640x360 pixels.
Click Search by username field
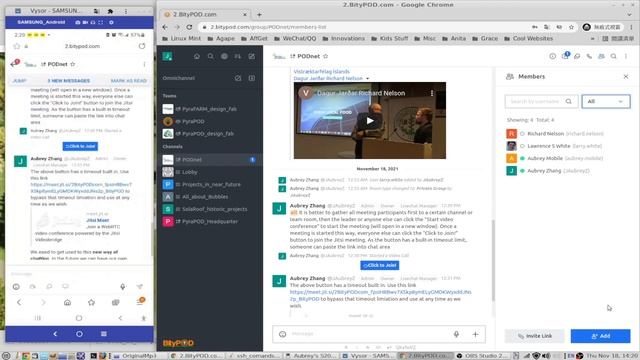[541, 101]
